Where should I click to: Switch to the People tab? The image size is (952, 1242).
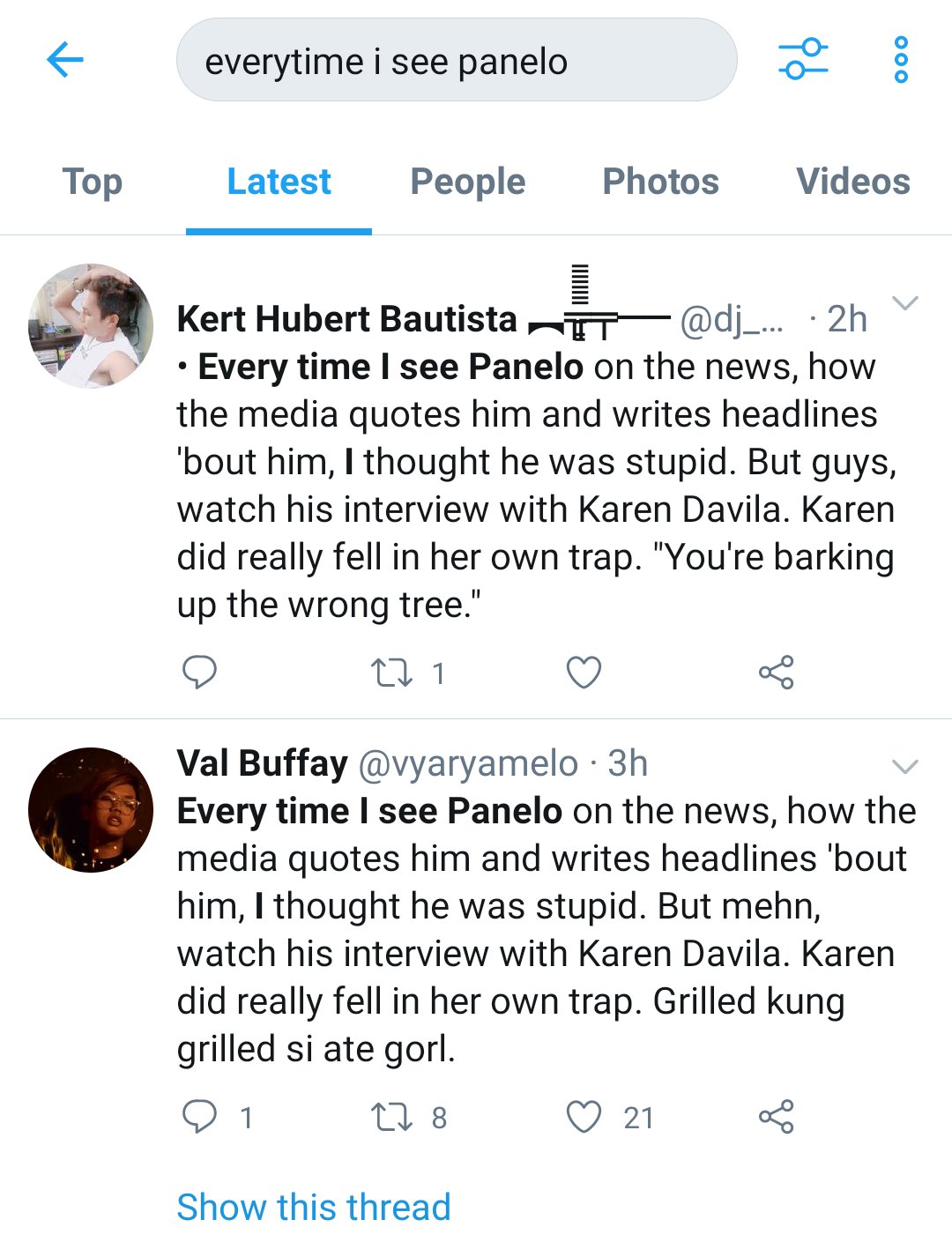tap(468, 182)
